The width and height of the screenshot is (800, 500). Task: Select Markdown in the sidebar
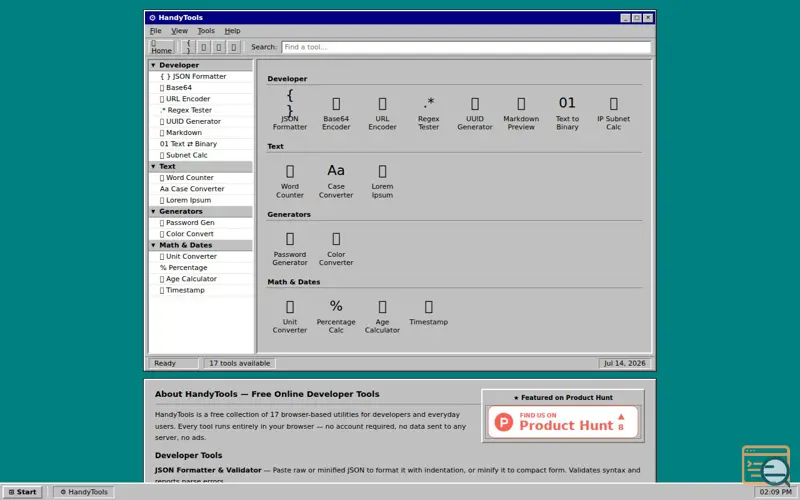click(201, 133)
